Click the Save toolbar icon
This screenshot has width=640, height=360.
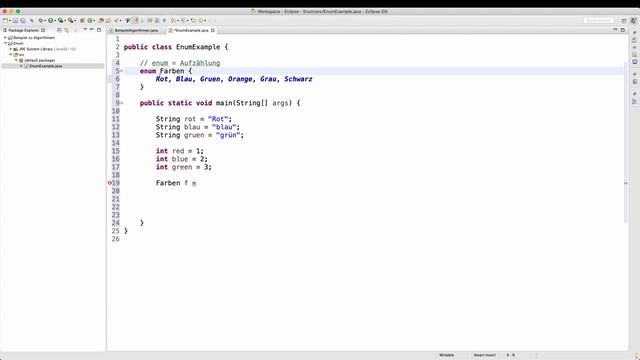16,20
